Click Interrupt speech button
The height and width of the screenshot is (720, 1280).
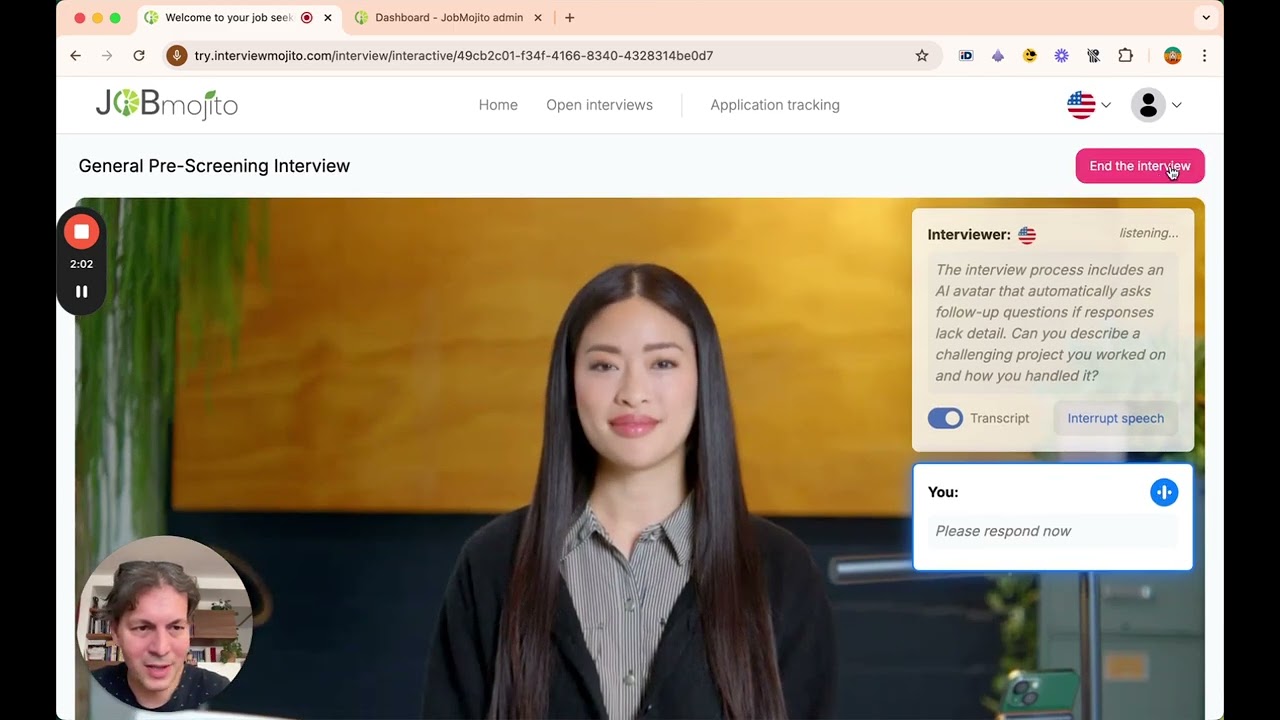coord(1115,418)
